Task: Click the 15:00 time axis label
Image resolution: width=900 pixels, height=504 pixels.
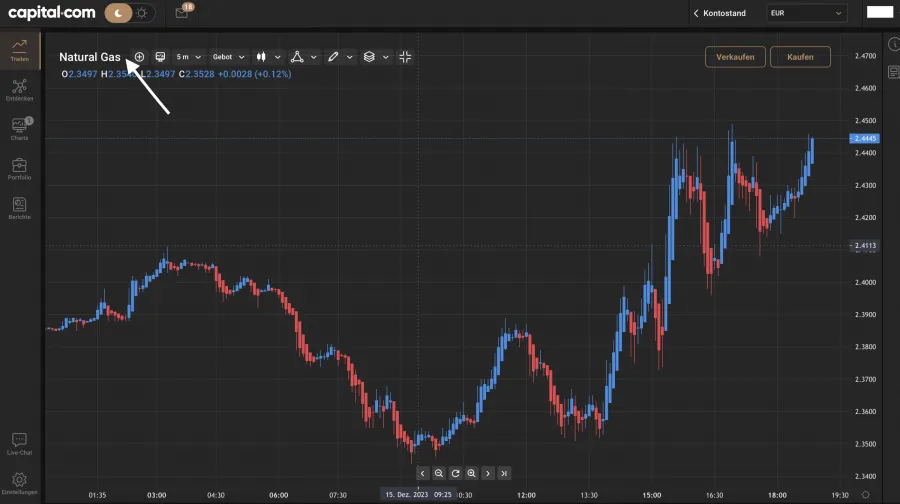Action: click(651, 495)
